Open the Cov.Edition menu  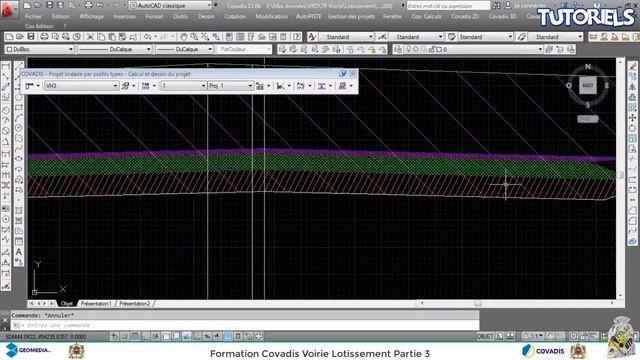39,26
